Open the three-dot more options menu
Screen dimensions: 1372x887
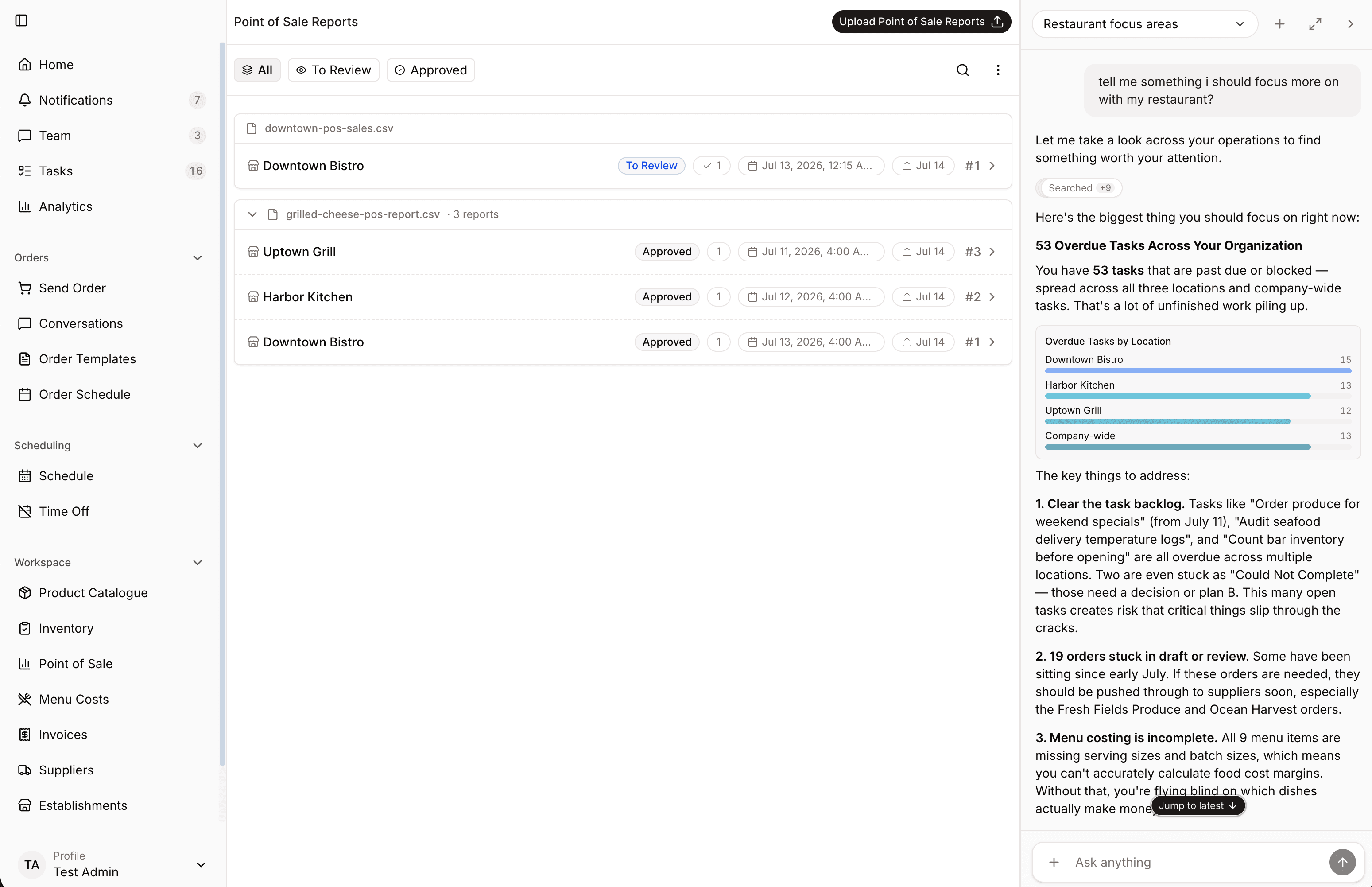coord(998,70)
